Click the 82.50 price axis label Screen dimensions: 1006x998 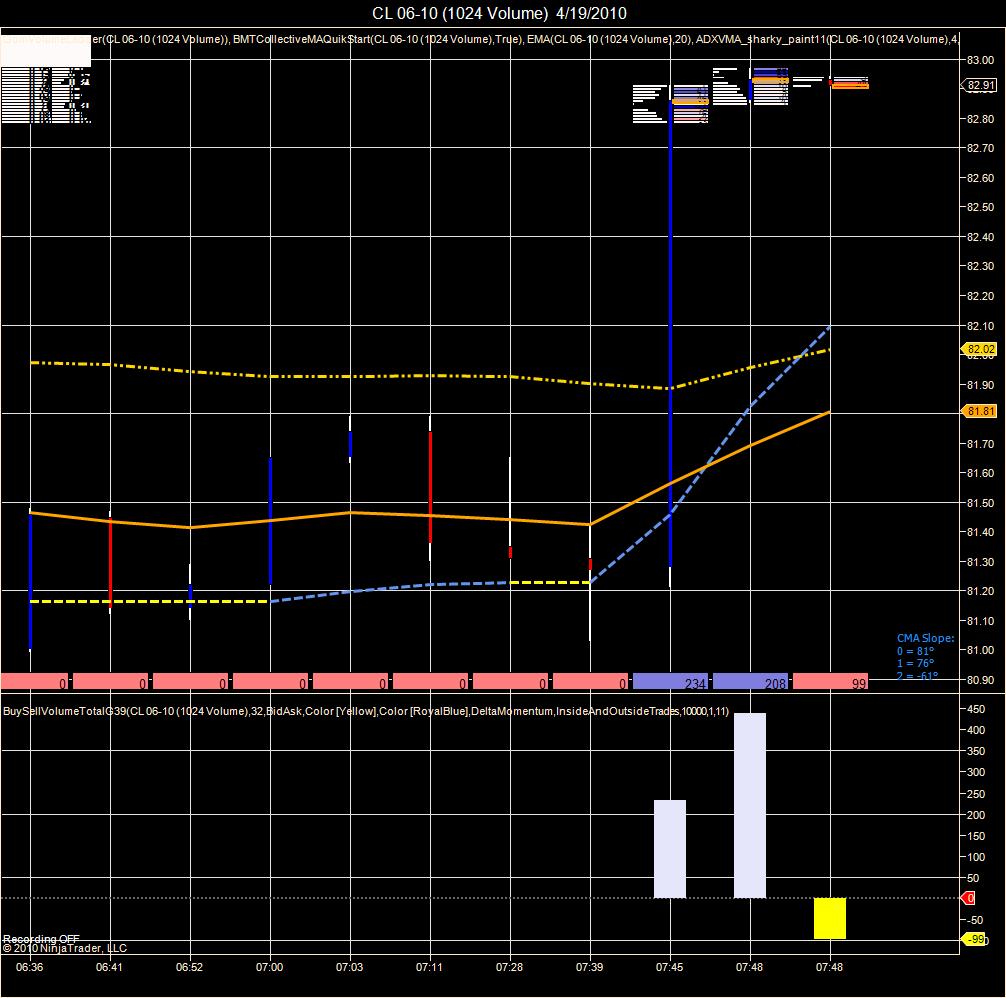[x=980, y=207]
